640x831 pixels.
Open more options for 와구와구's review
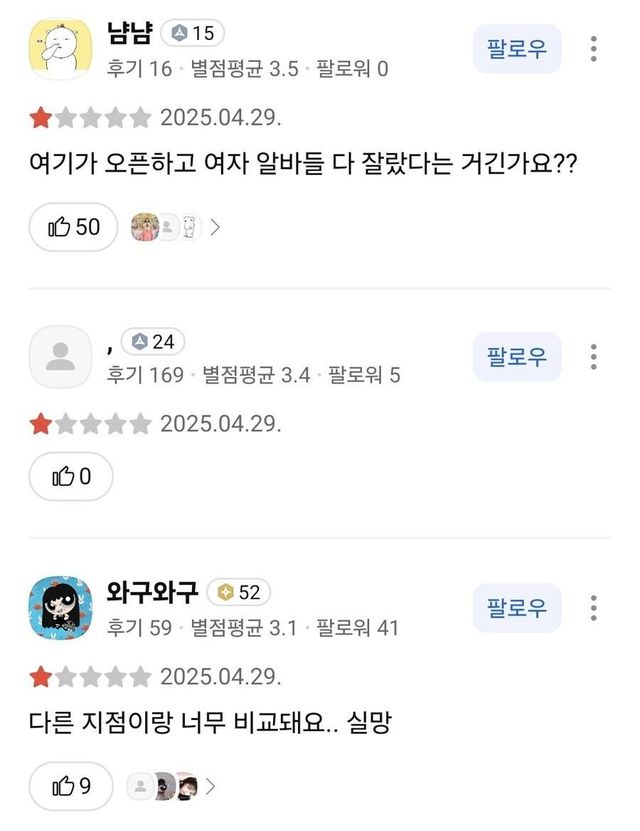(x=594, y=608)
